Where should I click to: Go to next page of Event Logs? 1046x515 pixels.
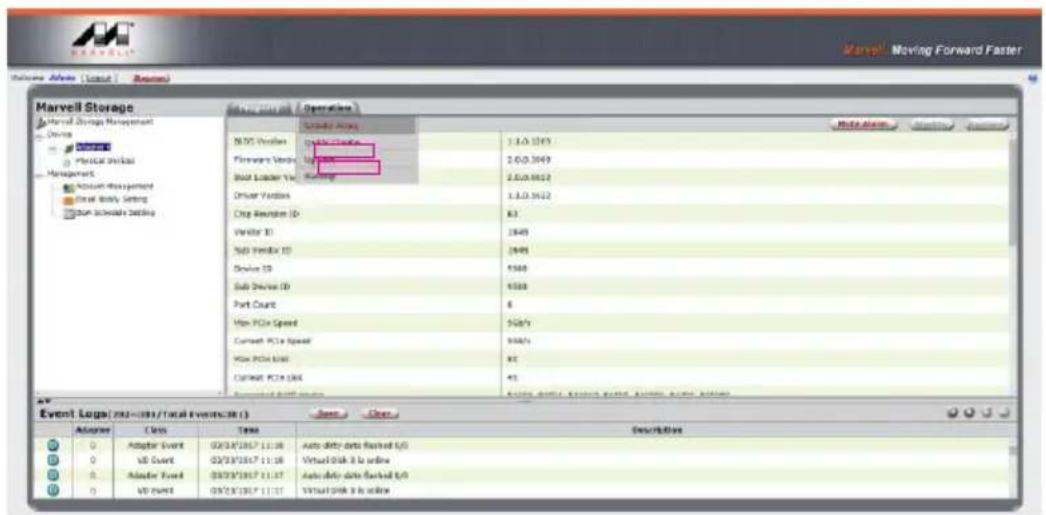point(986,414)
